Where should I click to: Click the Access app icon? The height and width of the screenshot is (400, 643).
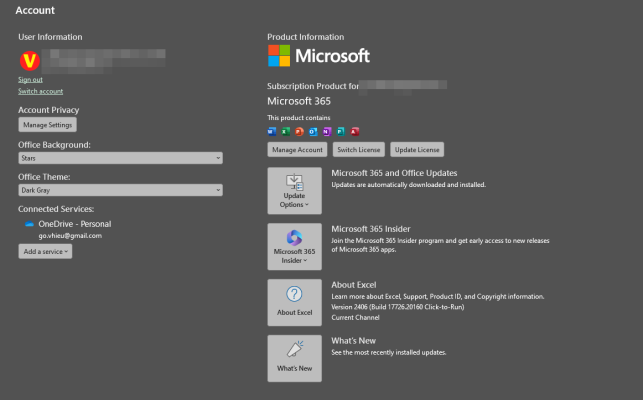pyautogui.click(x=355, y=132)
